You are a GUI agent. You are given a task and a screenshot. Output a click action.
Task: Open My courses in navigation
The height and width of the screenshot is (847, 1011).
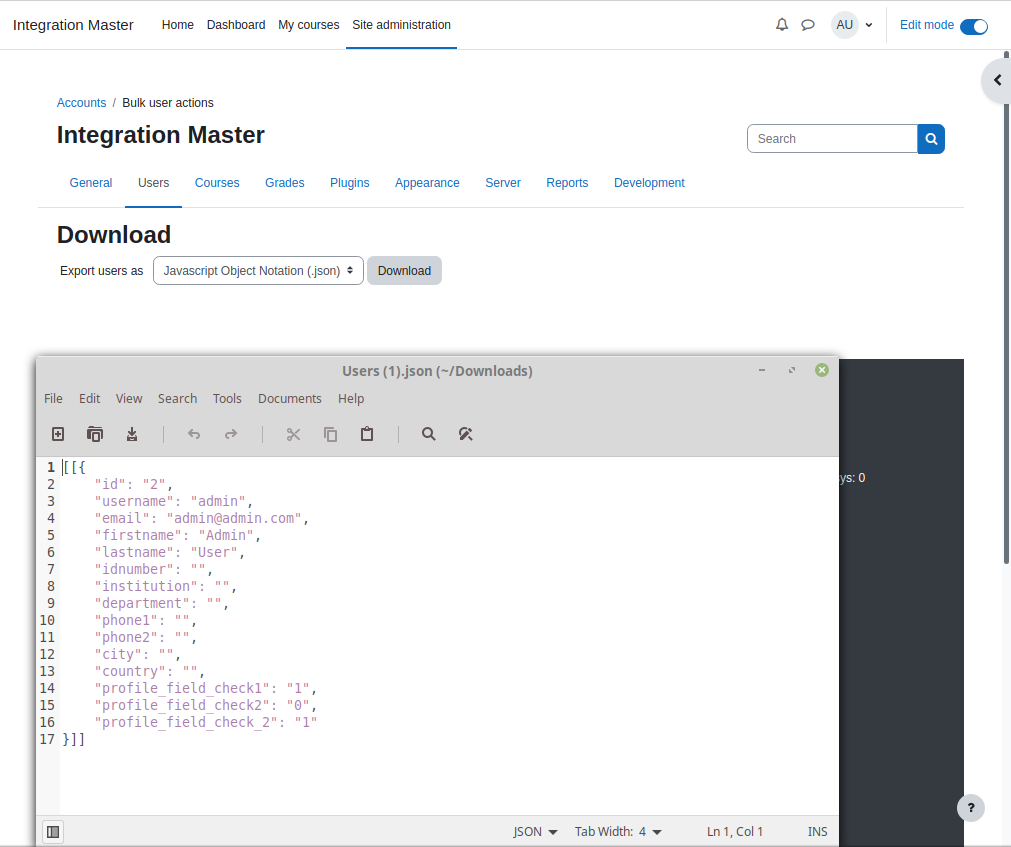tap(309, 24)
